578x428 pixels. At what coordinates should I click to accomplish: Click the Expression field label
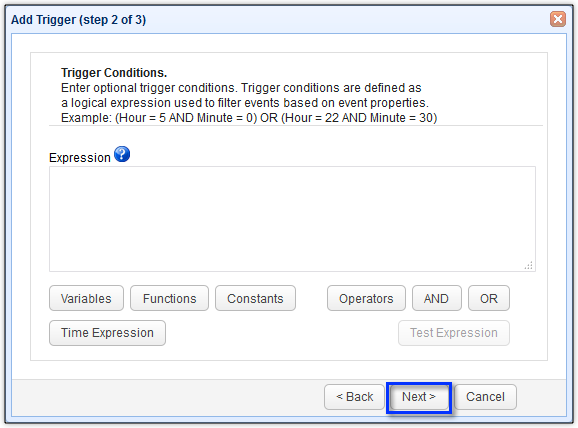point(80,158)
